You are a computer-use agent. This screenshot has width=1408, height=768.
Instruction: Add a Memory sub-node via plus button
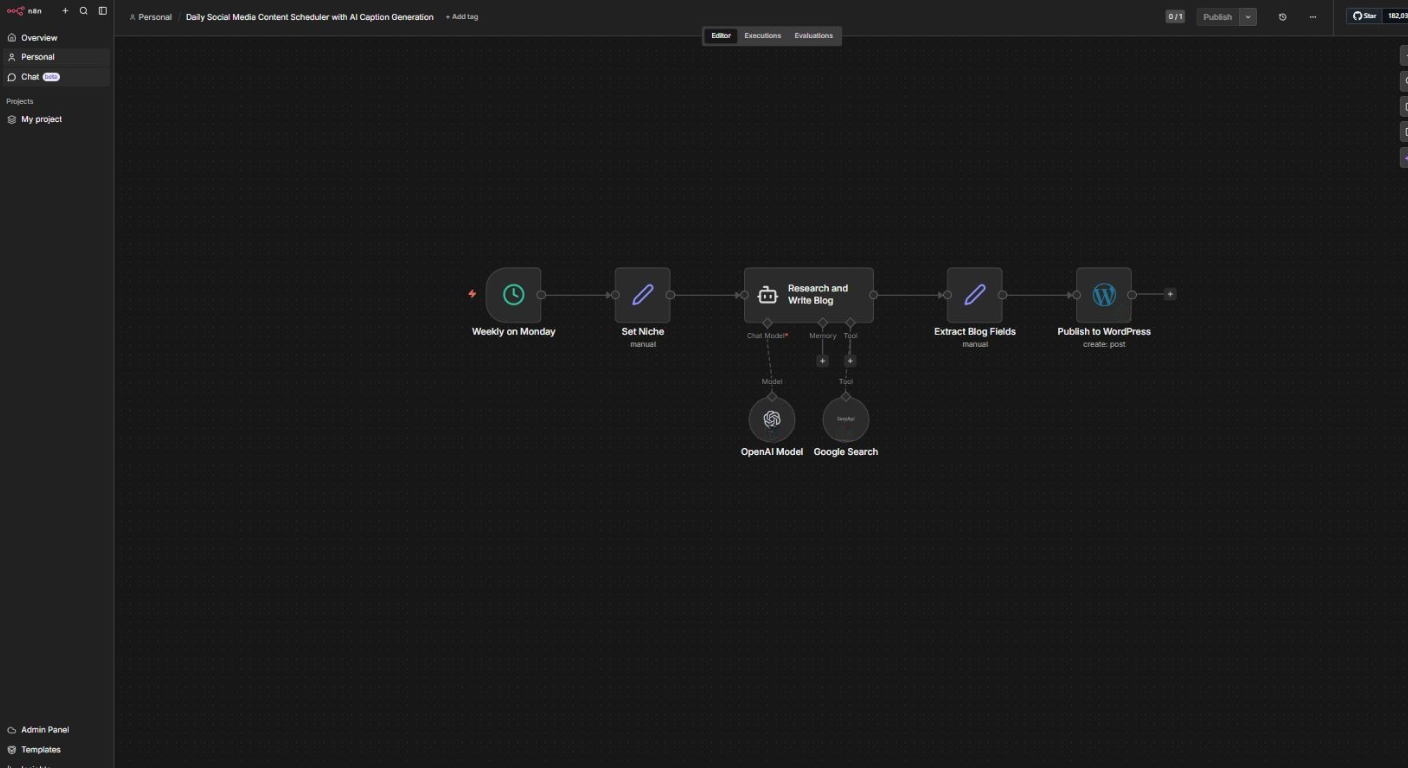pyautogui.click(x=822, y=361)
